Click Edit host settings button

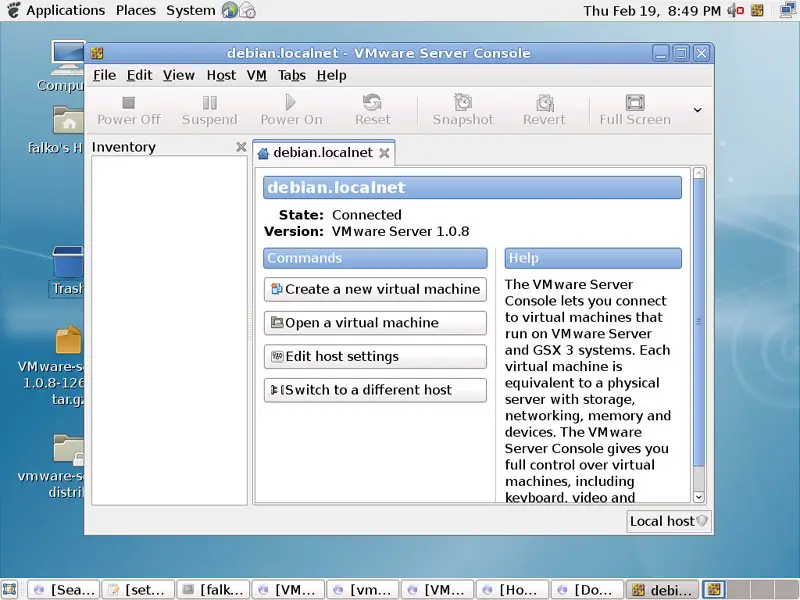[375, 357]
